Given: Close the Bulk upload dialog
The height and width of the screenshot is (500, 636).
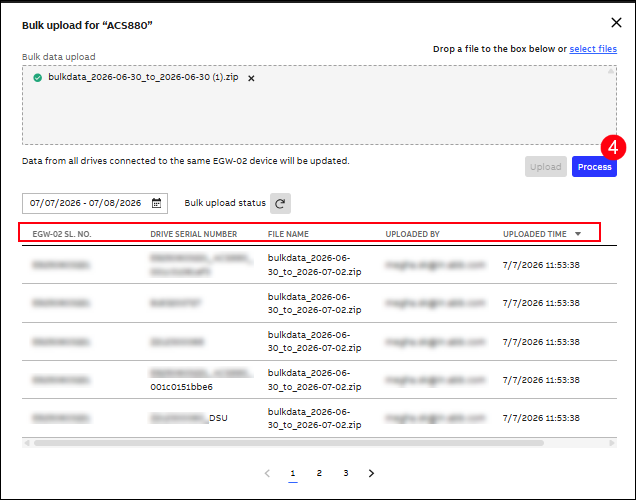Looking at the screenshot, I should coord(616,23).
